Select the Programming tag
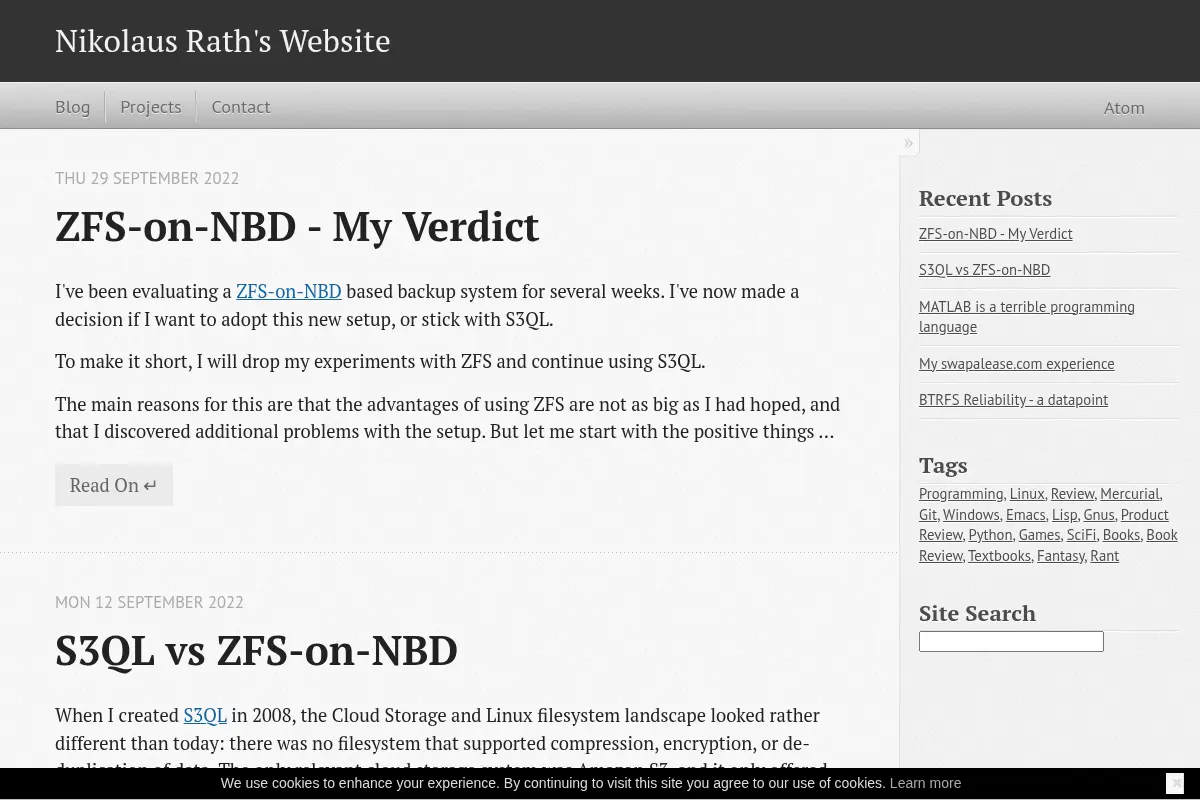 tap(961, 494)
